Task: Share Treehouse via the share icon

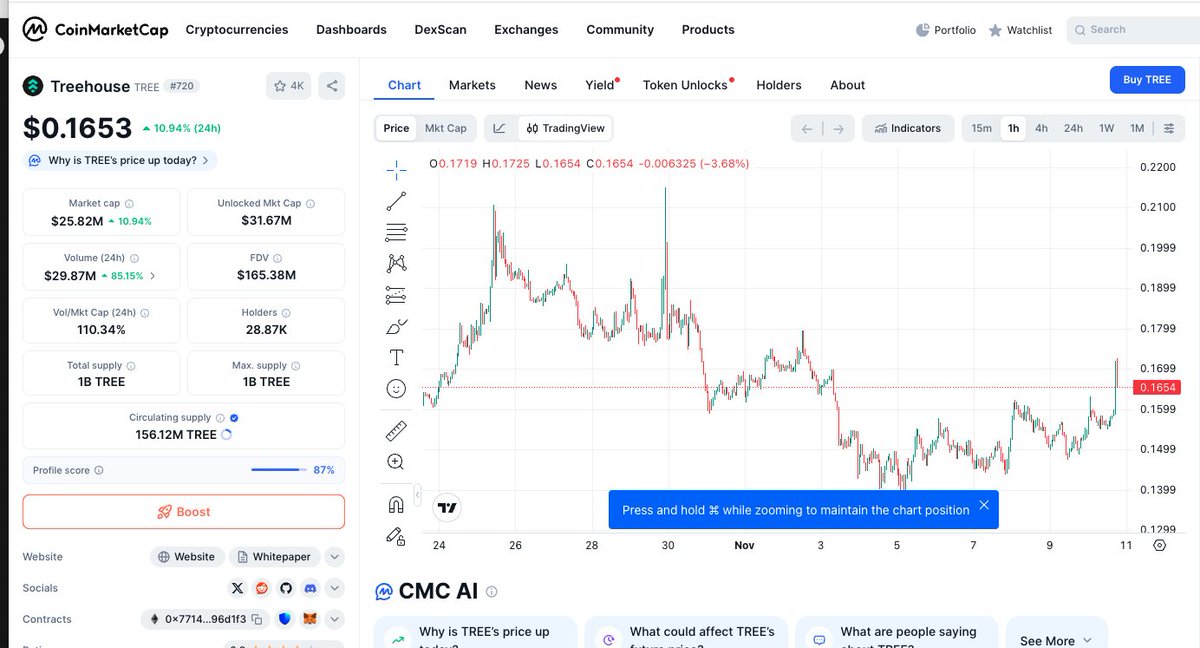Action: click(x=332, y=86)
